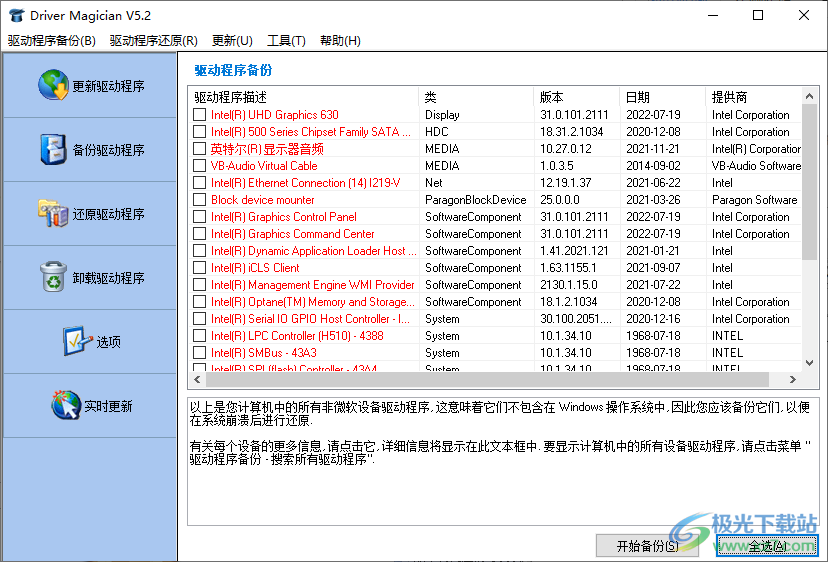The height and width of the screenshot is (562, 828).
Task: Sort list by 提供商 column header
Action: tap(754, 97)
